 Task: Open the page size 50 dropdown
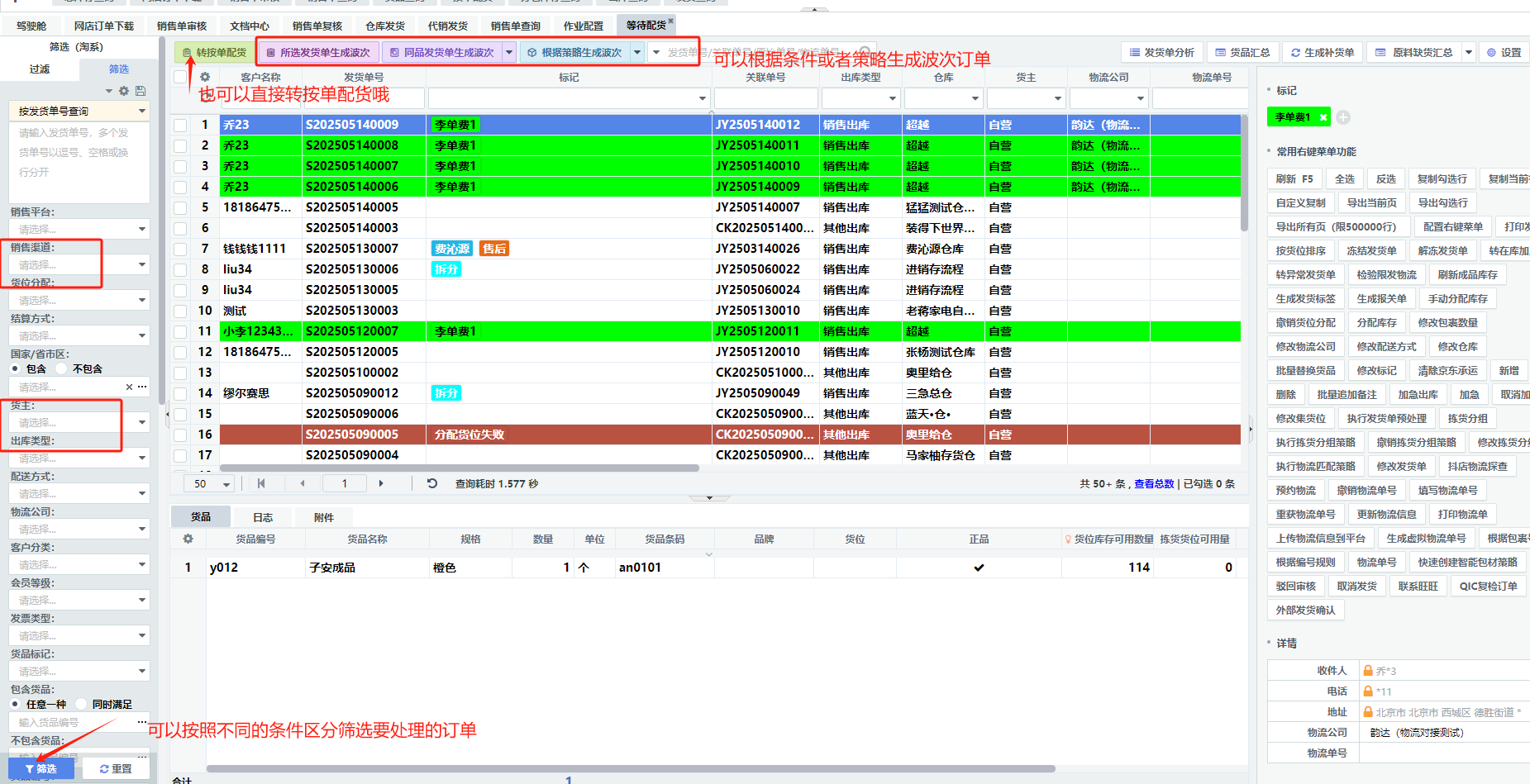point(226,484)
